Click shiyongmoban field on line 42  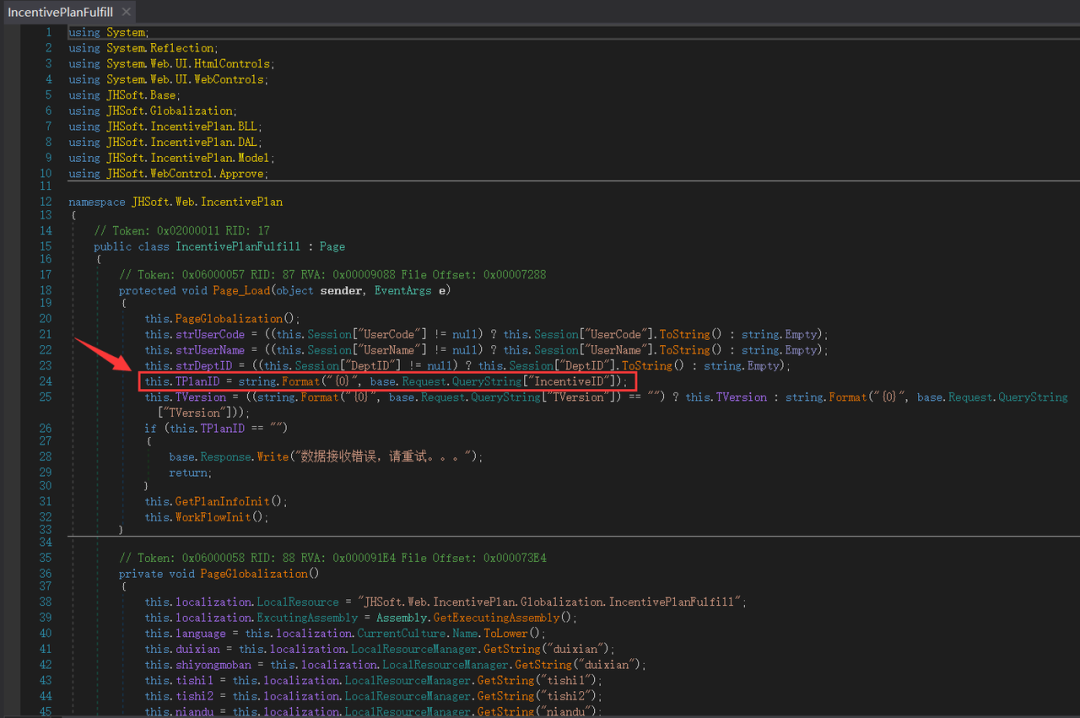pos(213,666)
